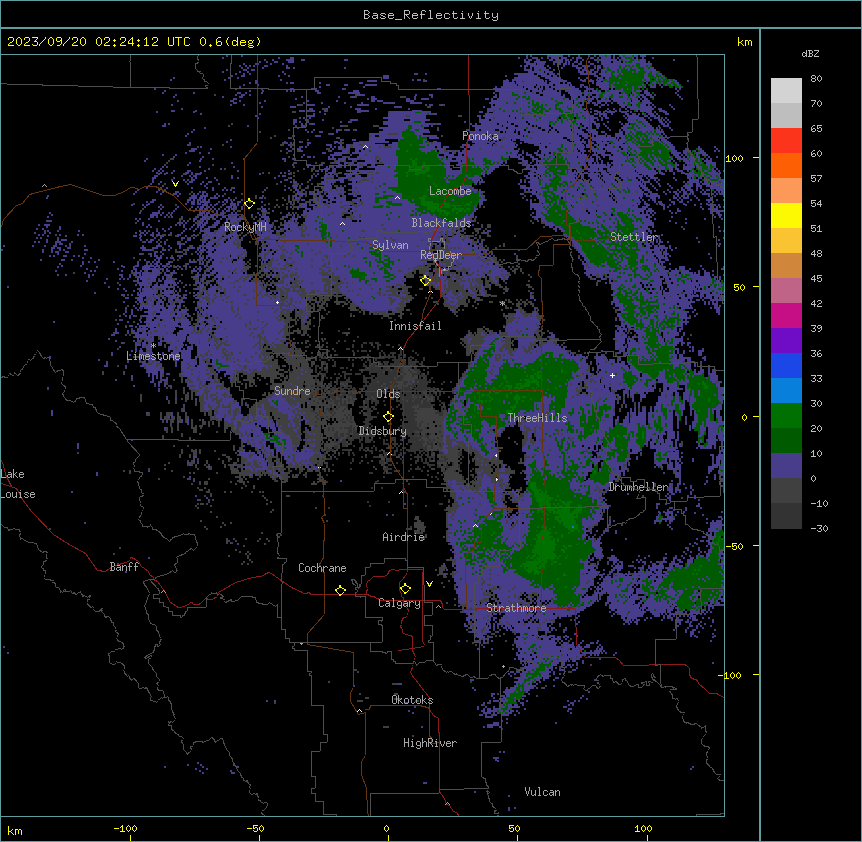The height and width of the screenshot is (842, 862).
Task: Click the Limestone label
Action: click(153, 356)
